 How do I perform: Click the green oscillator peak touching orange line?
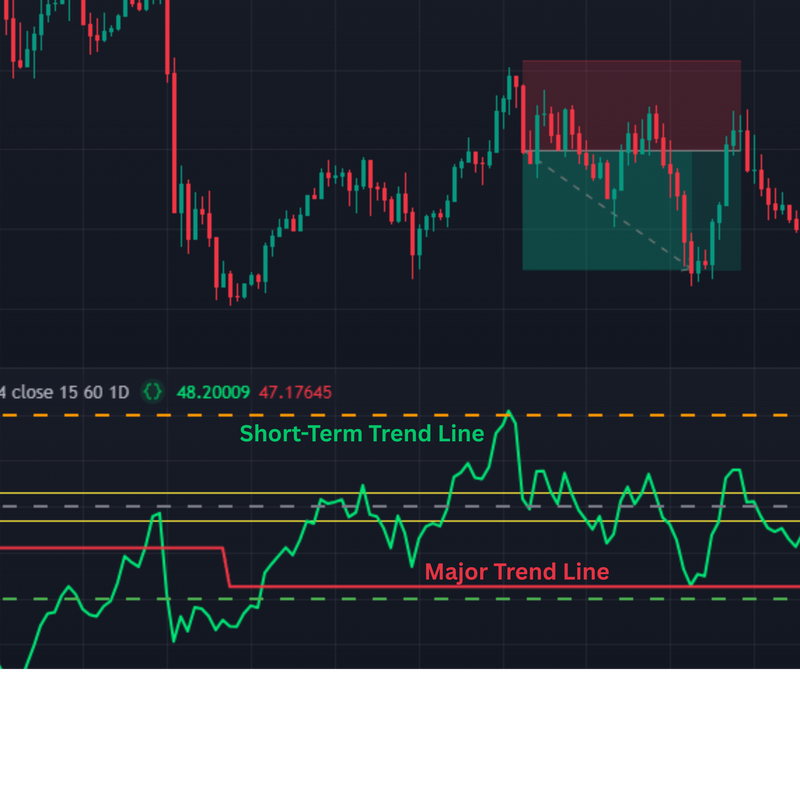[510, 413]
